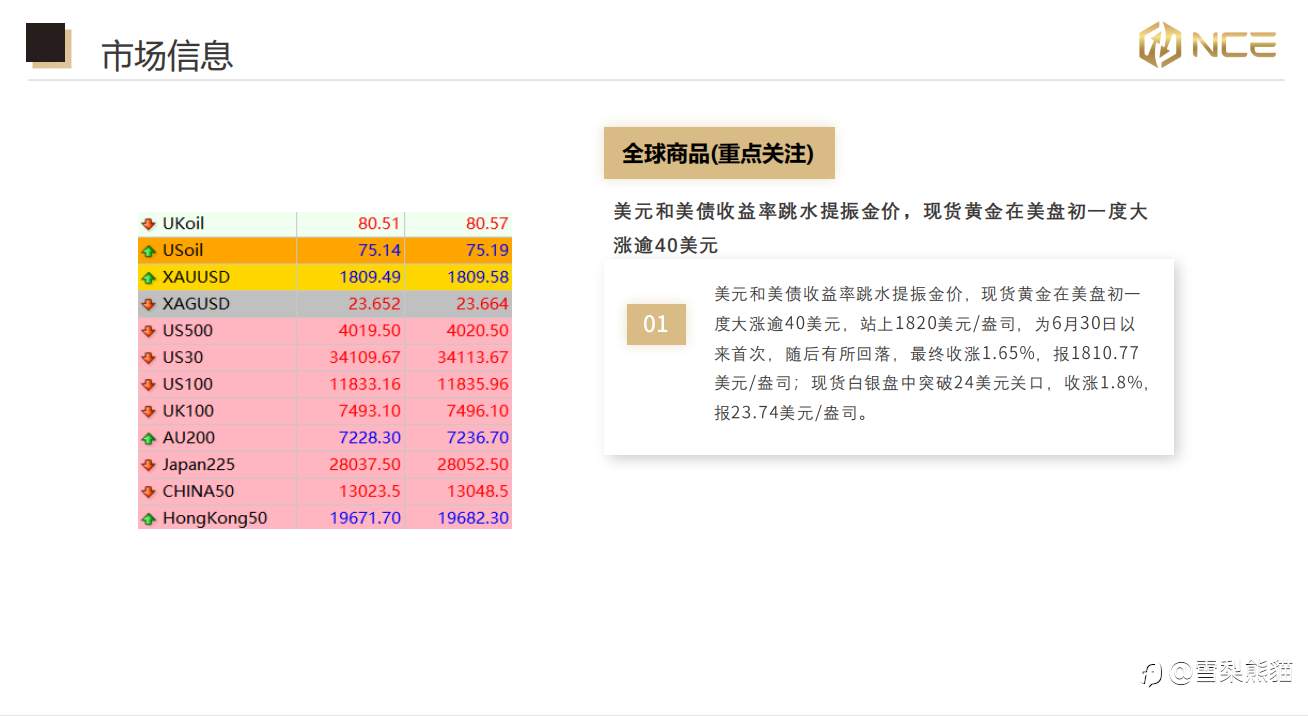Select the XAUUSD symbol name
This screenshot has width=1308, height=716.
[x=196, y=277]
